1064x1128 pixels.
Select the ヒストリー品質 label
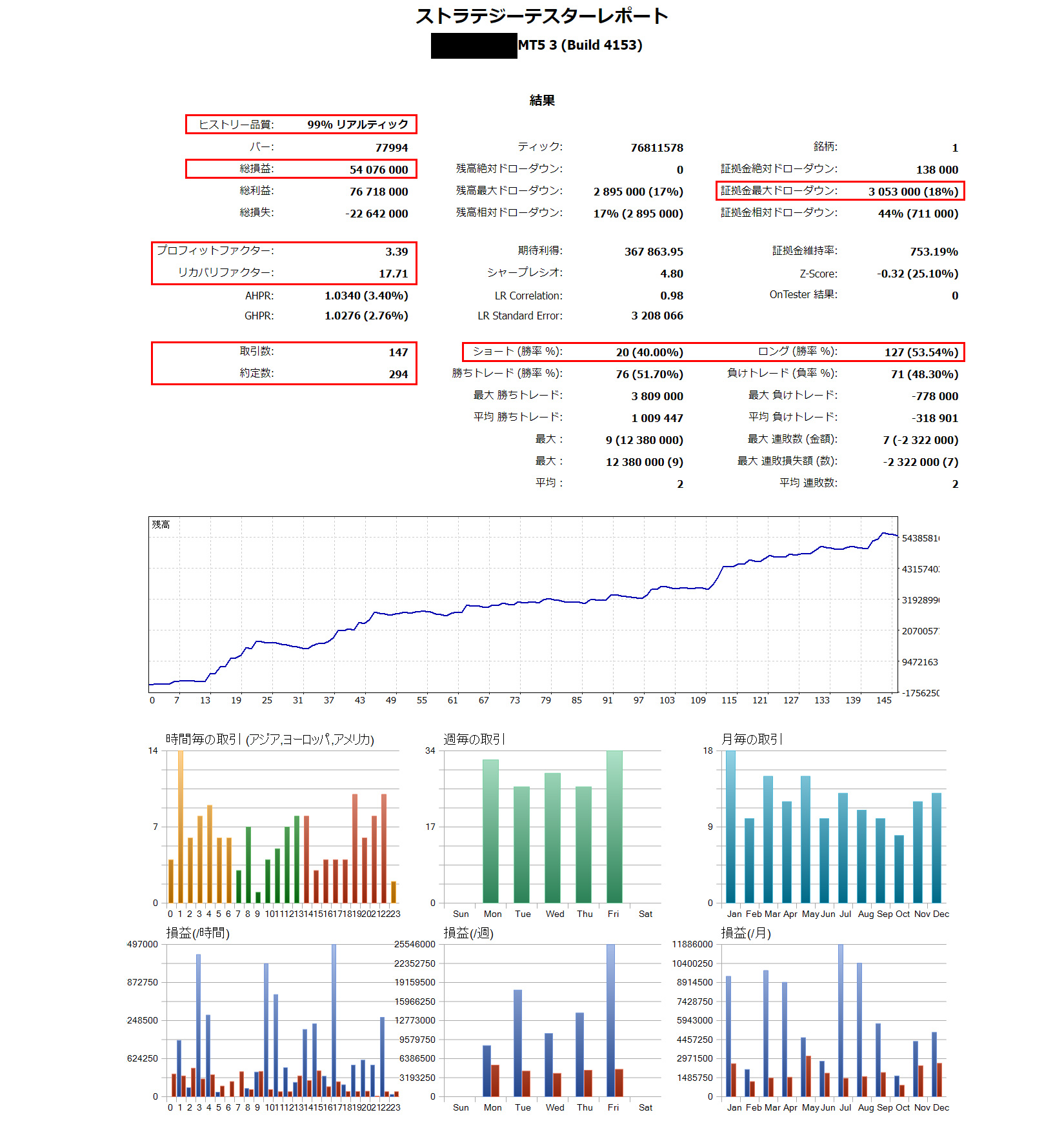coord(236,125)
